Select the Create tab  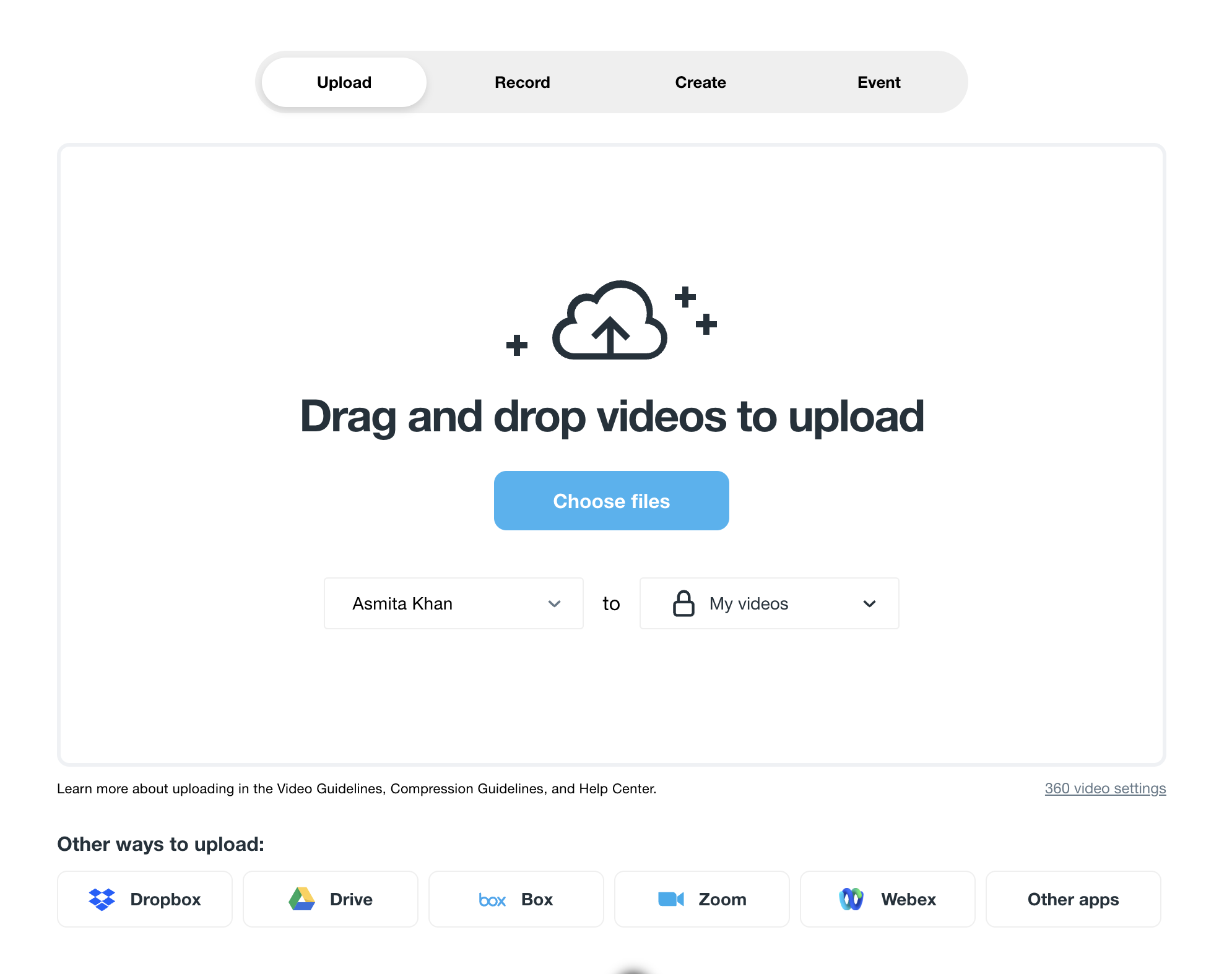[700, 82]
